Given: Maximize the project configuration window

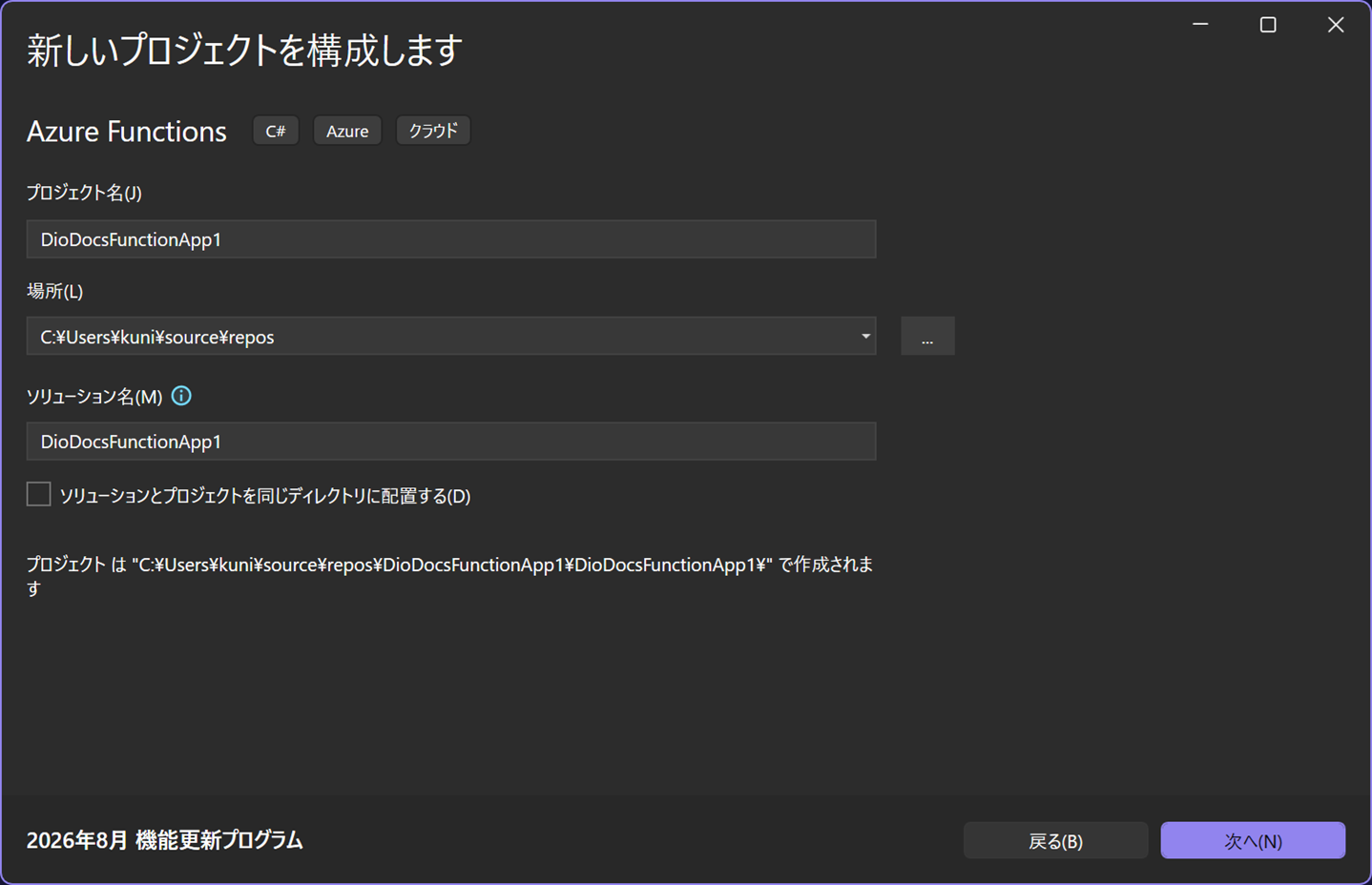Looking at the screenshot, I should (1268, 25).
